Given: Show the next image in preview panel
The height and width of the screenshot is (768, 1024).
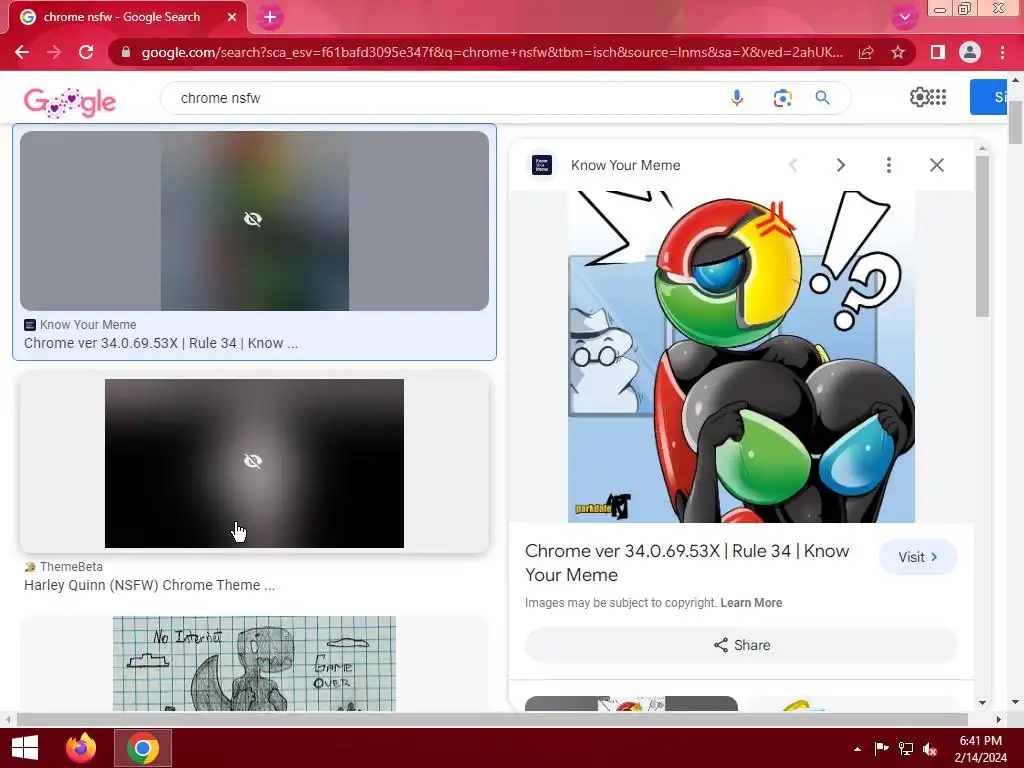Looking at the screenshot, I should pyautogui.click(x=841, y=165).
